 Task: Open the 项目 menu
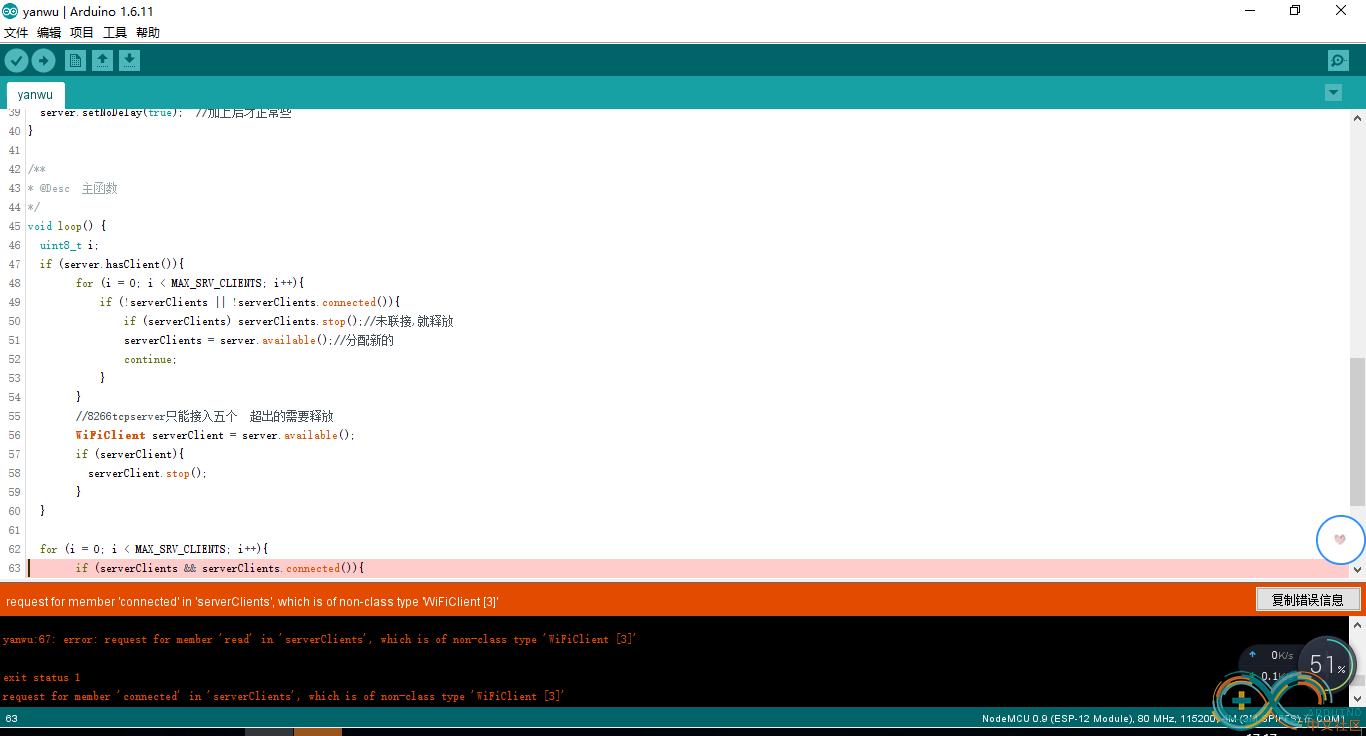[82, 33]
